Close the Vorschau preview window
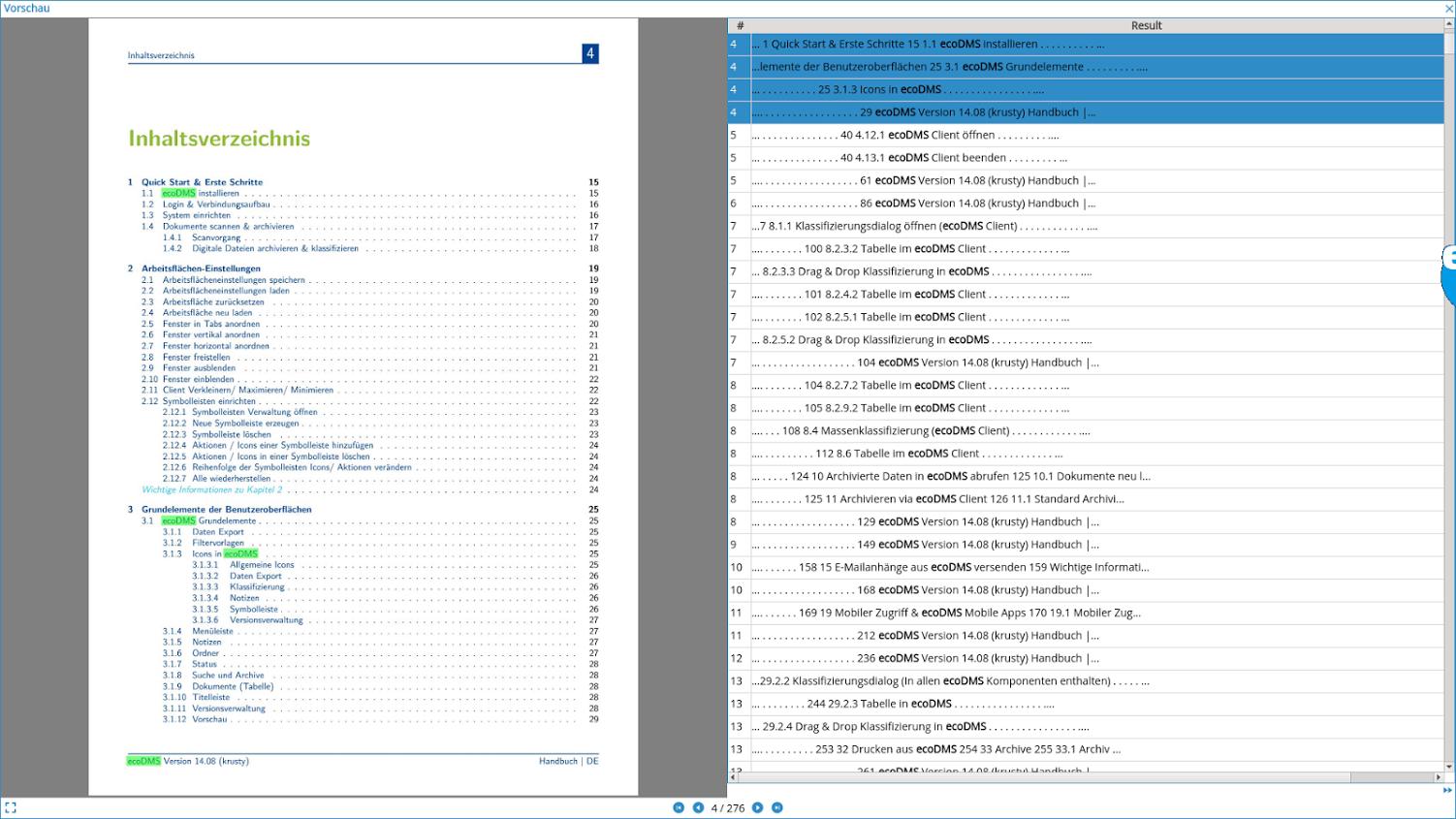 (1449, 9)
